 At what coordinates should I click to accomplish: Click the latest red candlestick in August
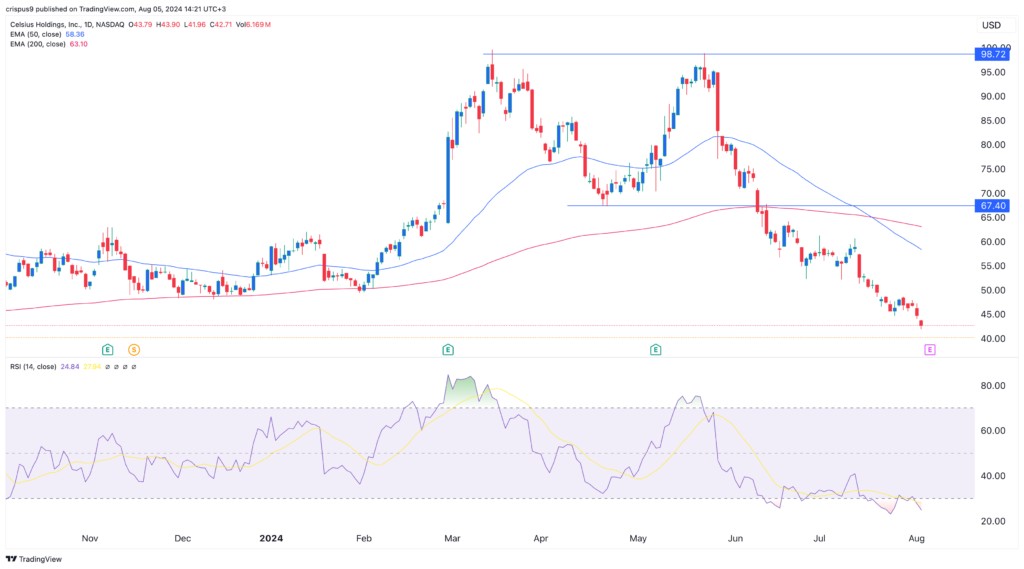920,322
